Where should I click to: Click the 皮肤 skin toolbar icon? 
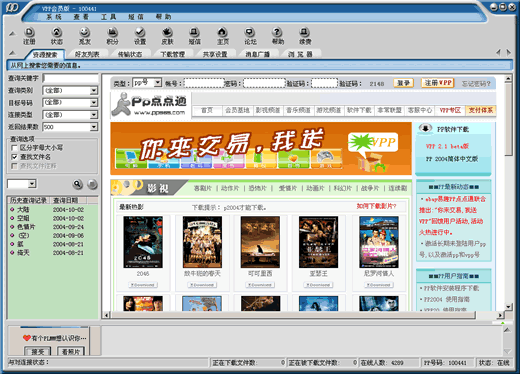pyautogui.click(x=167, y=36)
